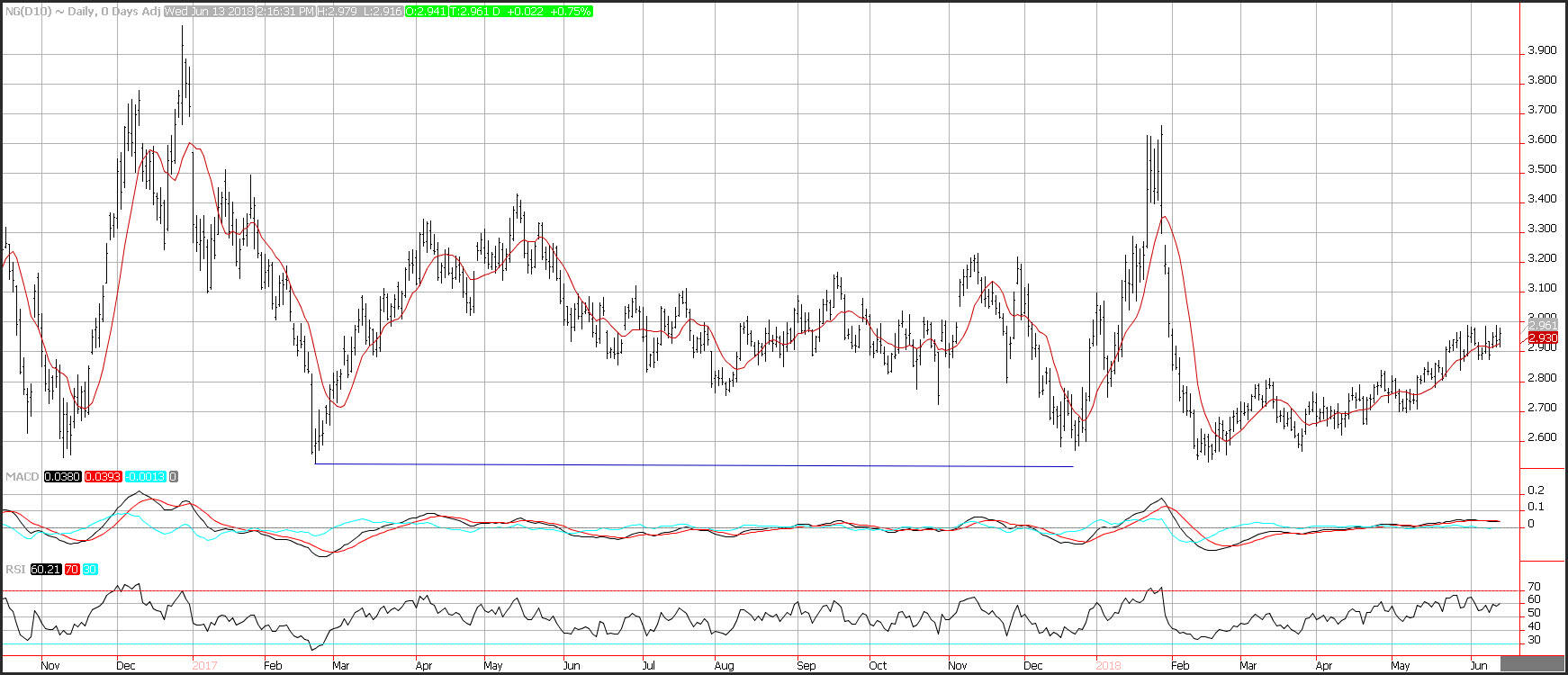Click the 0.2 MACD axis label

pos(1536,490)
